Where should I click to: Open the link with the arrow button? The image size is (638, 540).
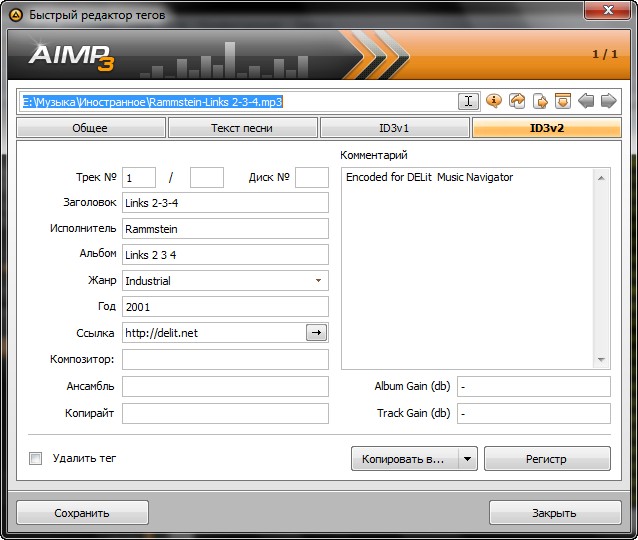[x=316, y=333]
